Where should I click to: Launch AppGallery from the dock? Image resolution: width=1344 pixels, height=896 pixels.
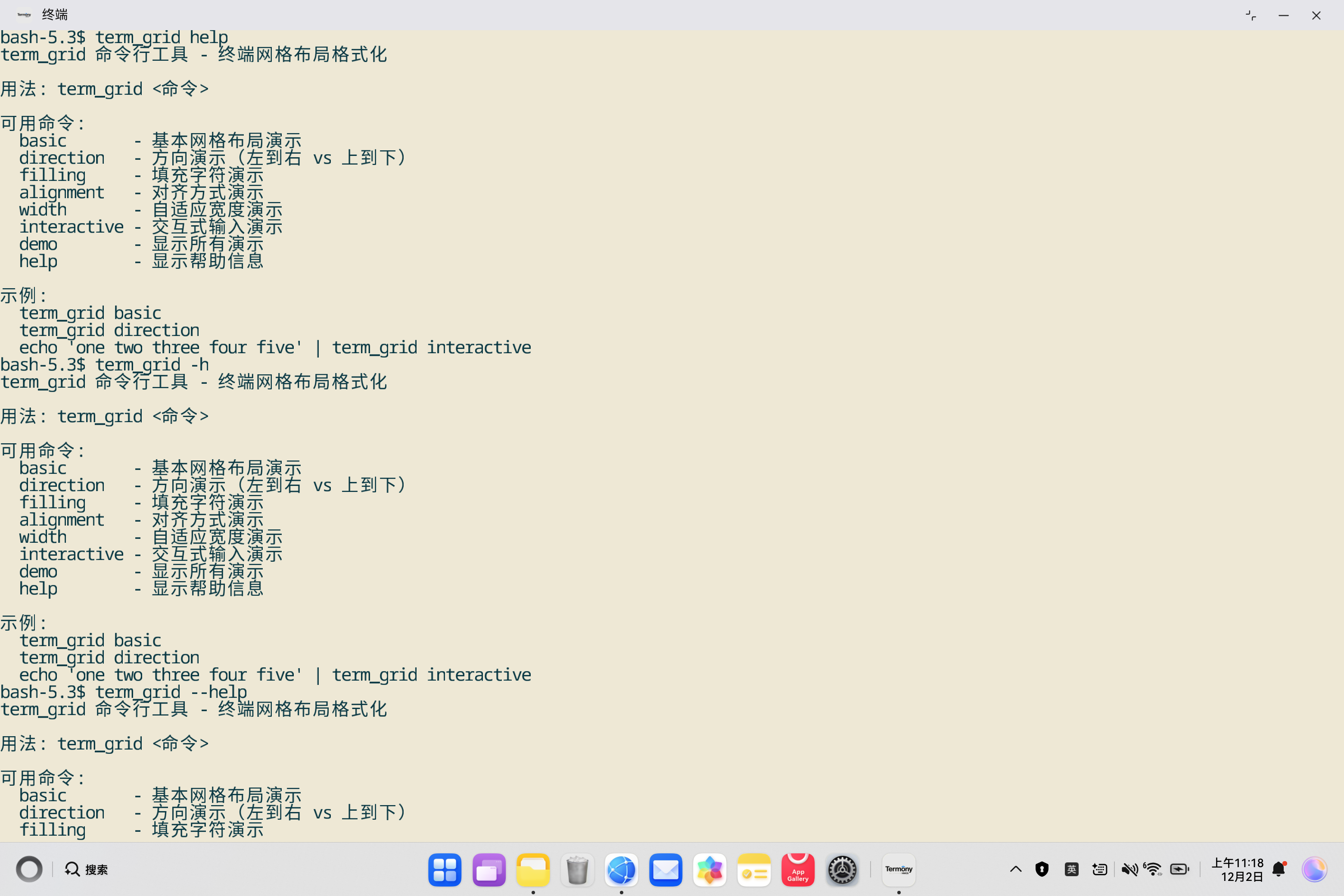[798, 870]
